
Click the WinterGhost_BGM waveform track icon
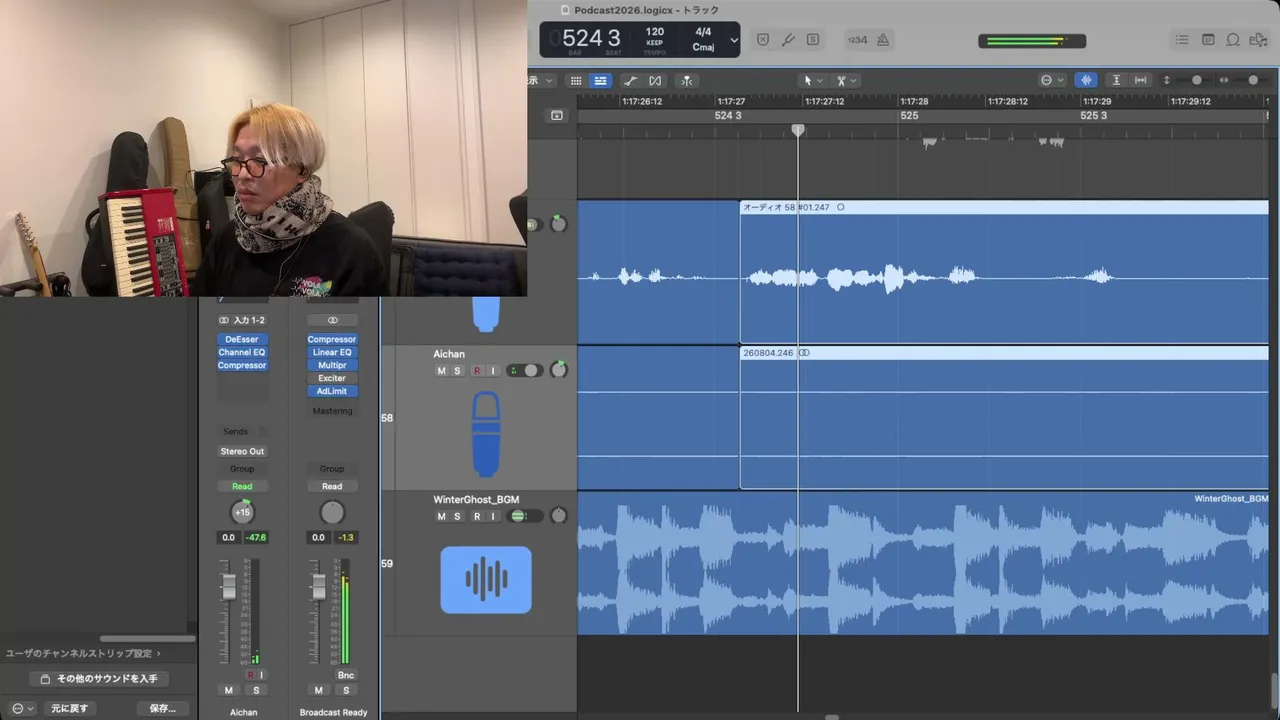point(486,580)
